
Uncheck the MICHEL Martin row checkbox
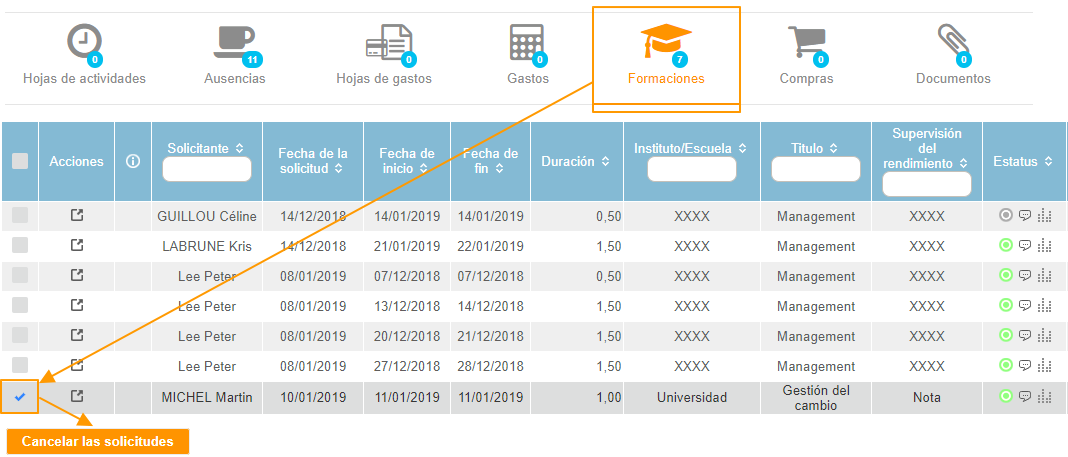click(x=20, y=397)
